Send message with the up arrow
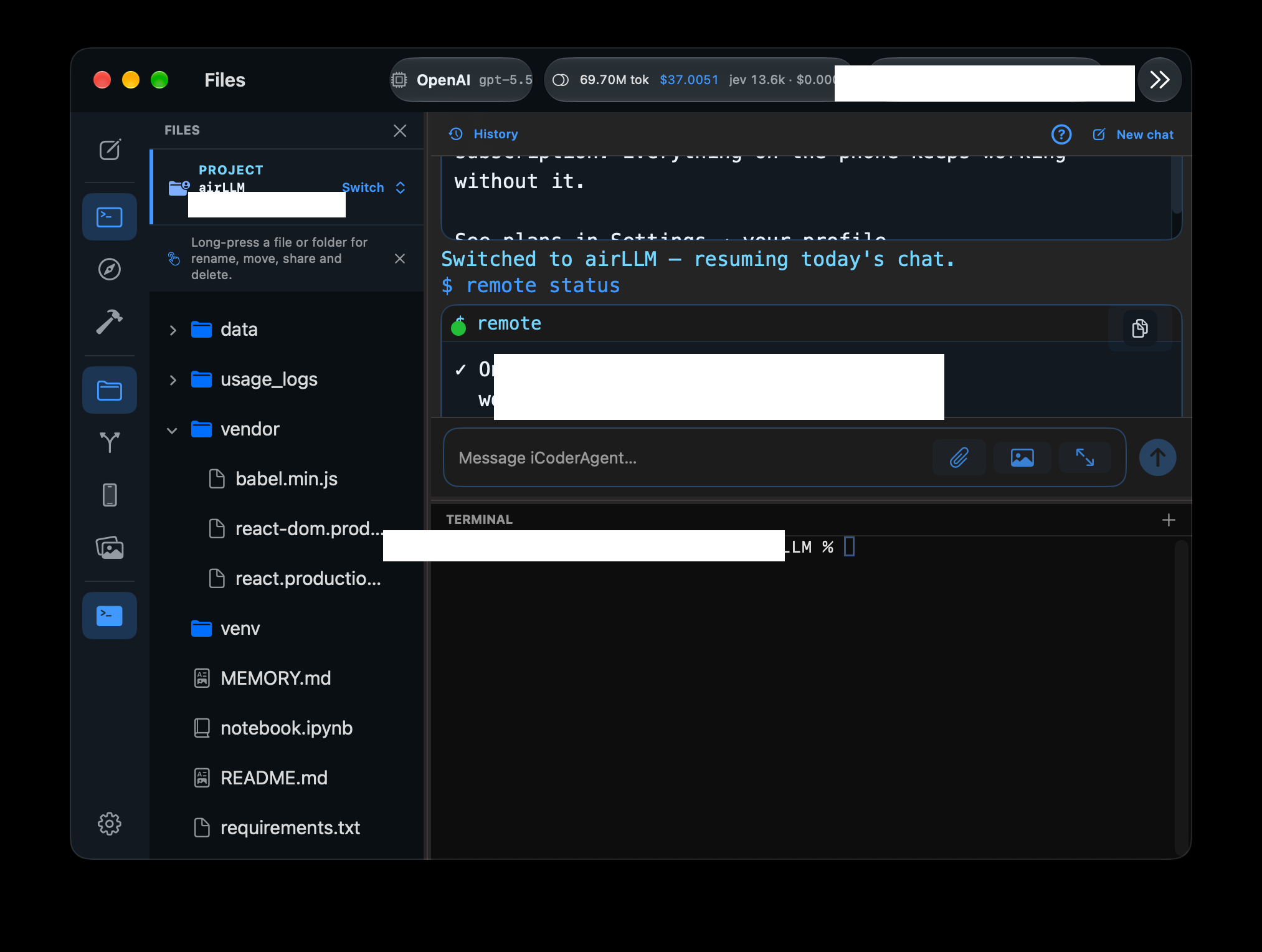This screenshot has width=1262, height=952. (x=1157, y=458)
